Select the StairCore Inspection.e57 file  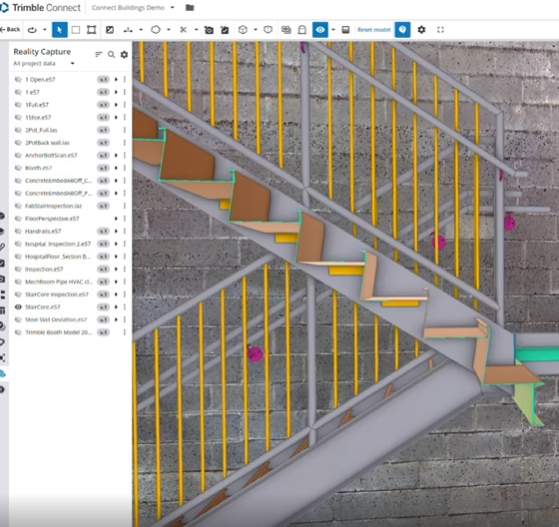tap(56, 295)
